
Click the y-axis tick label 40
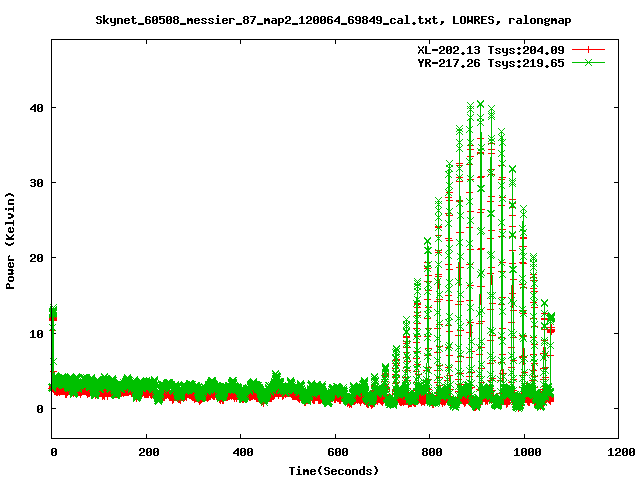(36, 108)
